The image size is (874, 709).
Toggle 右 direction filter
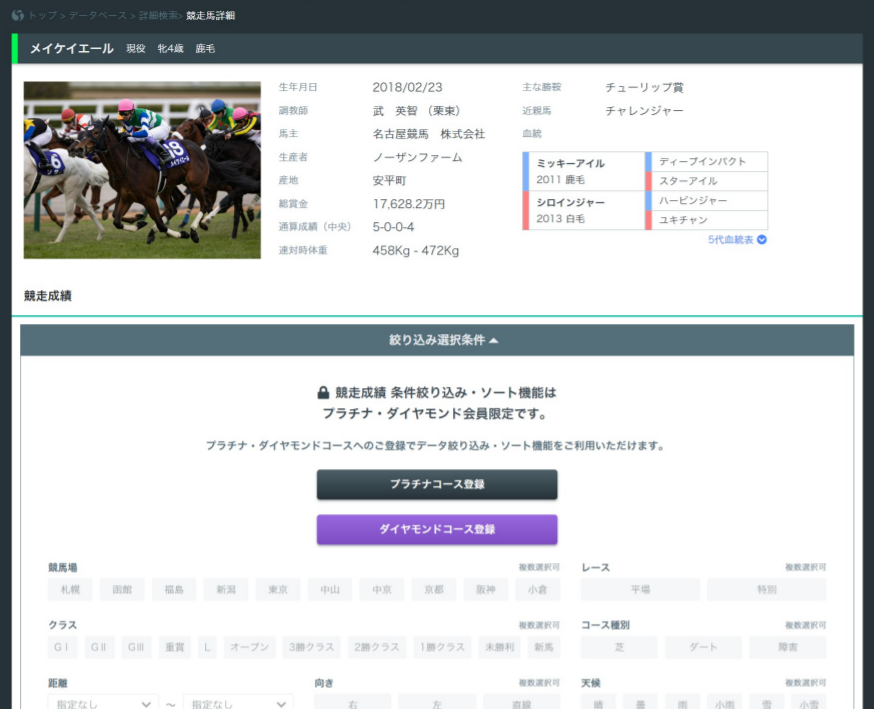(353, 702)
